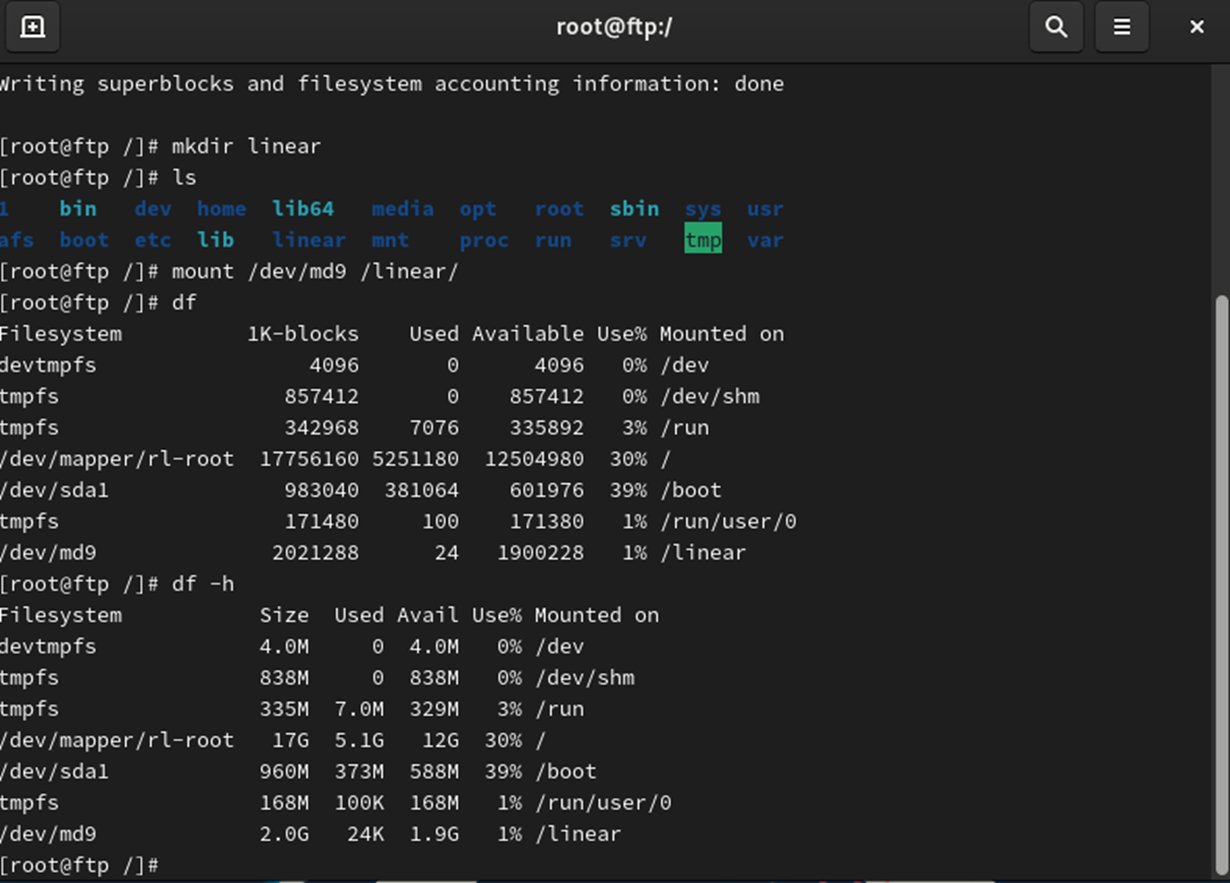The image size is (1230, 883).
Task: Click the Size column header
Action: point(284,615)
